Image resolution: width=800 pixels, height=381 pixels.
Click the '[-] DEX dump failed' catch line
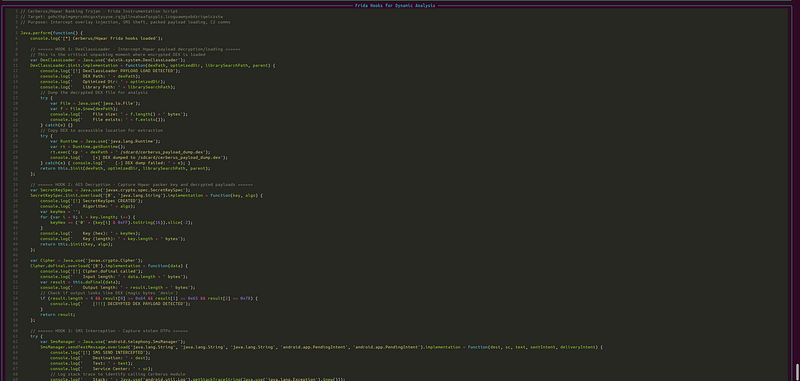pyautogui.click(x=116, y=163)
